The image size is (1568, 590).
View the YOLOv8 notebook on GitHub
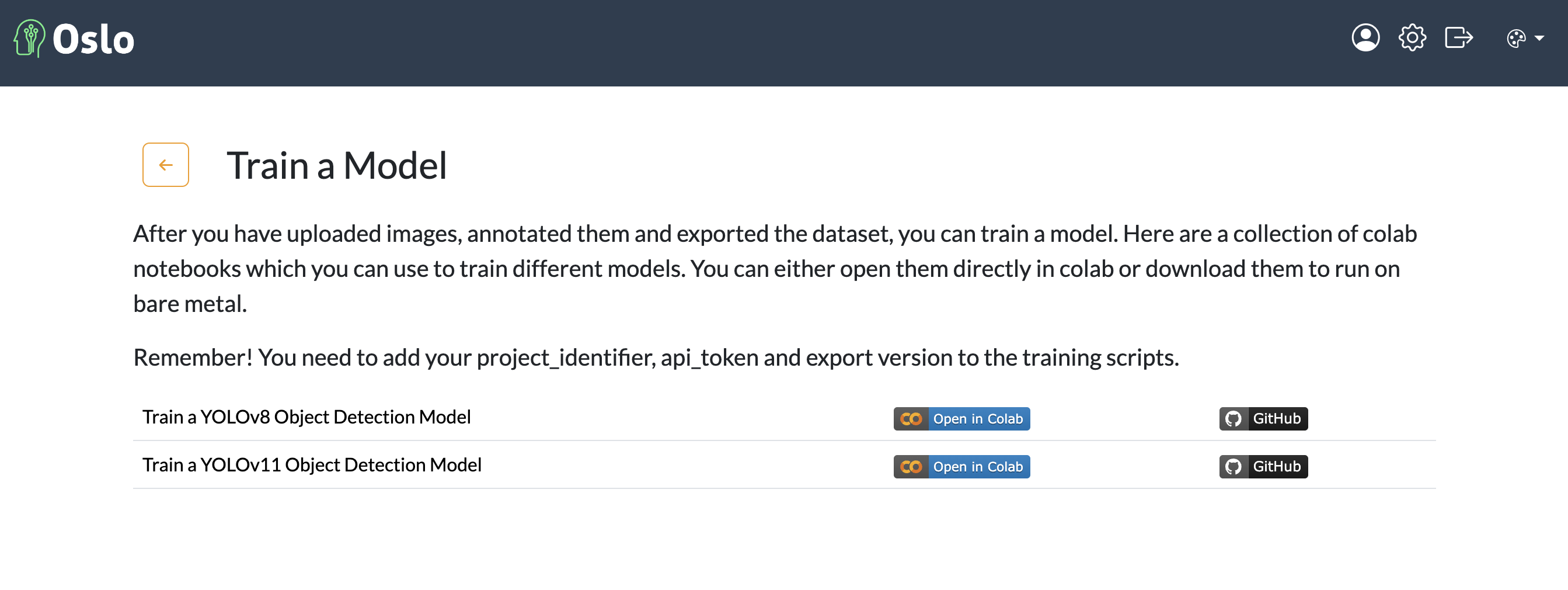point(1263,419)
